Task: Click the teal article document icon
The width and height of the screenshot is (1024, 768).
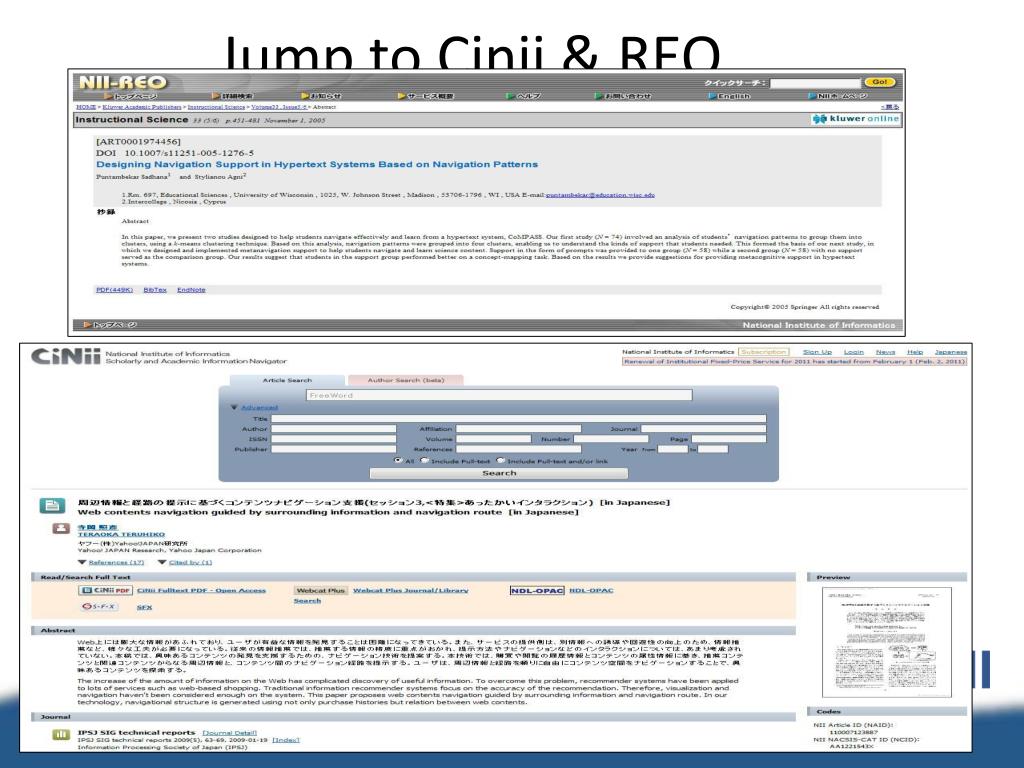Action: click(52, 505)
